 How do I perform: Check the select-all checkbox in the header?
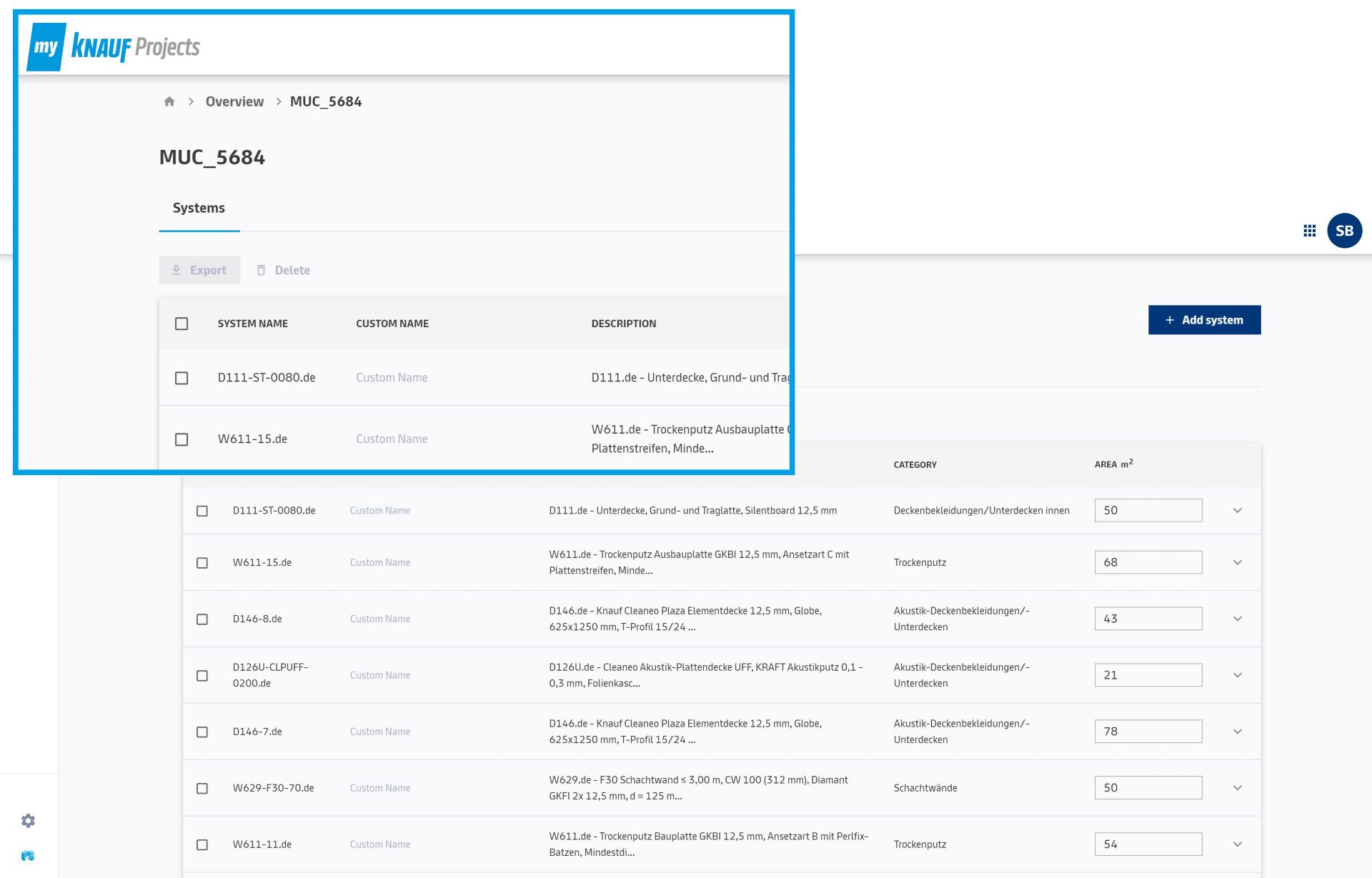182,324
